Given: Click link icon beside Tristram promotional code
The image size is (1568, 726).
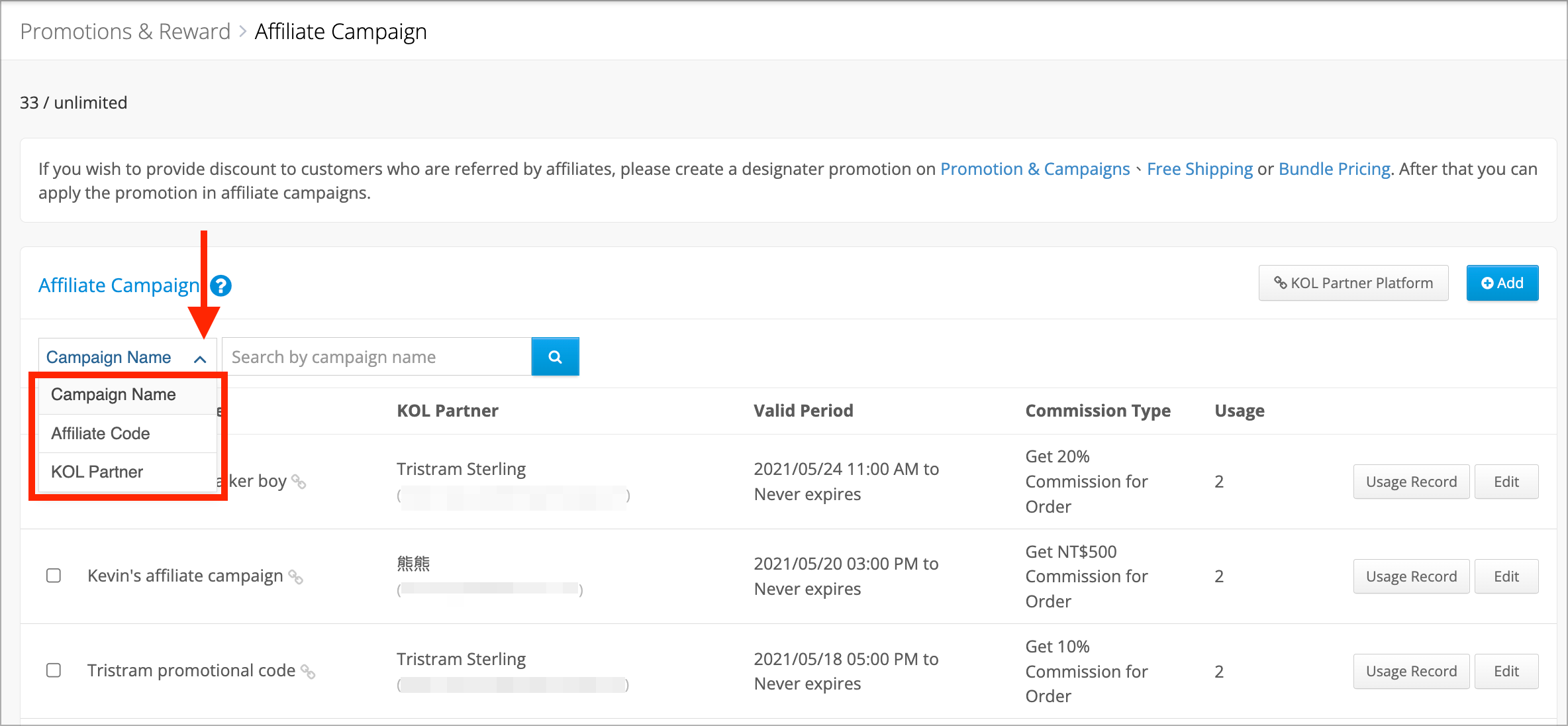Looking at the screenshot, I should click(308, 672).
